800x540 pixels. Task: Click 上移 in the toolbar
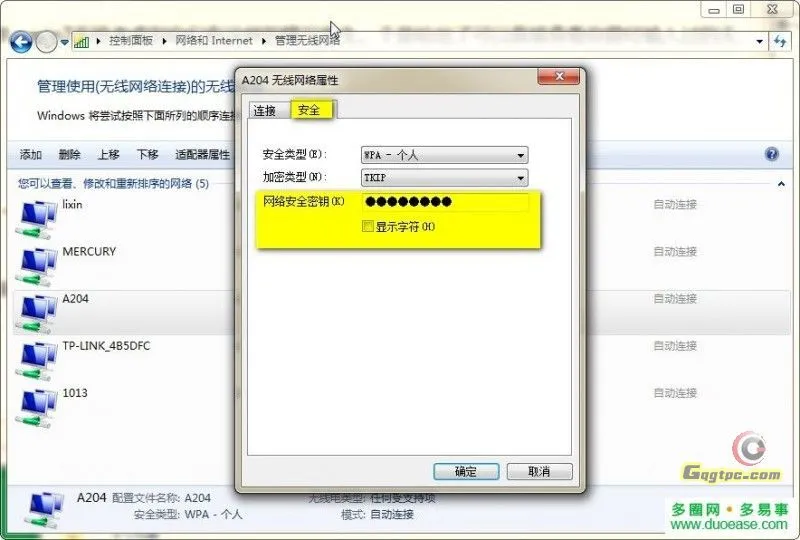coord(108,154)
